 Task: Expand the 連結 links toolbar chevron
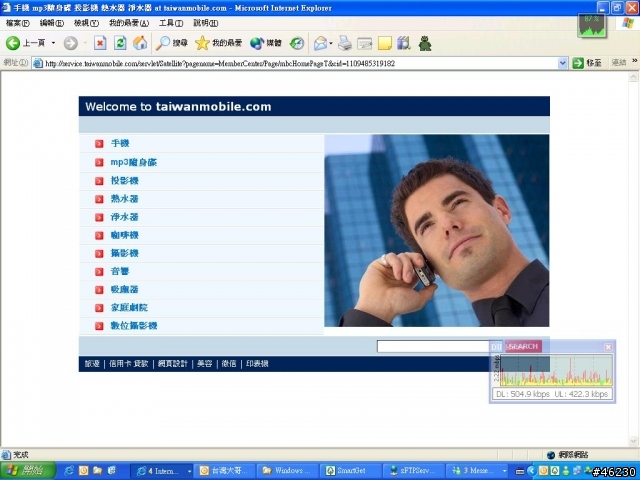635,61
